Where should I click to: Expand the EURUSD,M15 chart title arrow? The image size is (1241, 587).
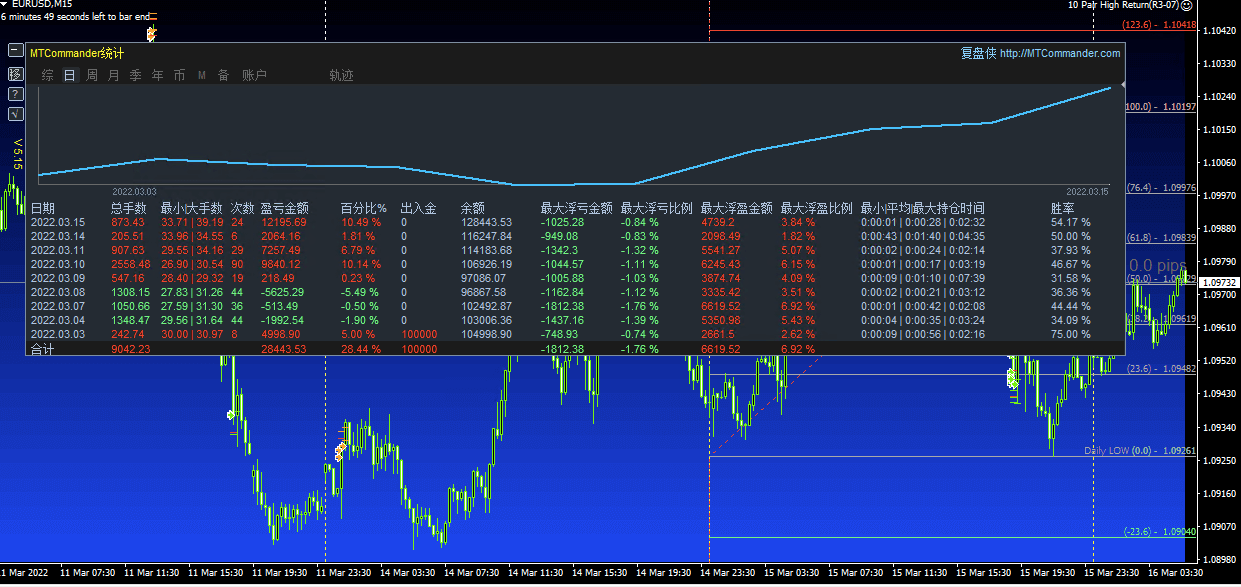point(5,5)
